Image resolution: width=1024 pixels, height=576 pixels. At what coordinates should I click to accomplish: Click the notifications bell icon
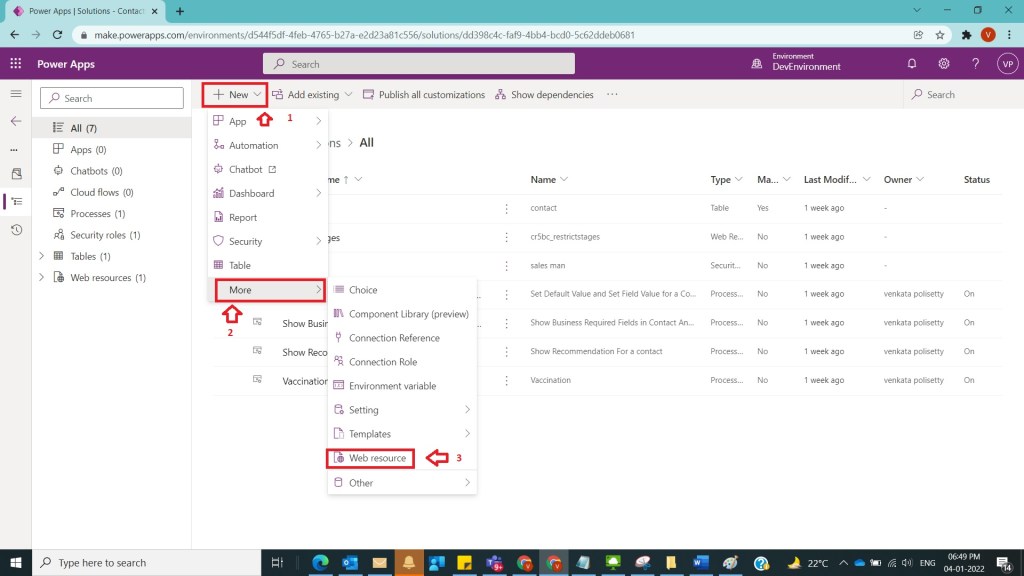911,64
